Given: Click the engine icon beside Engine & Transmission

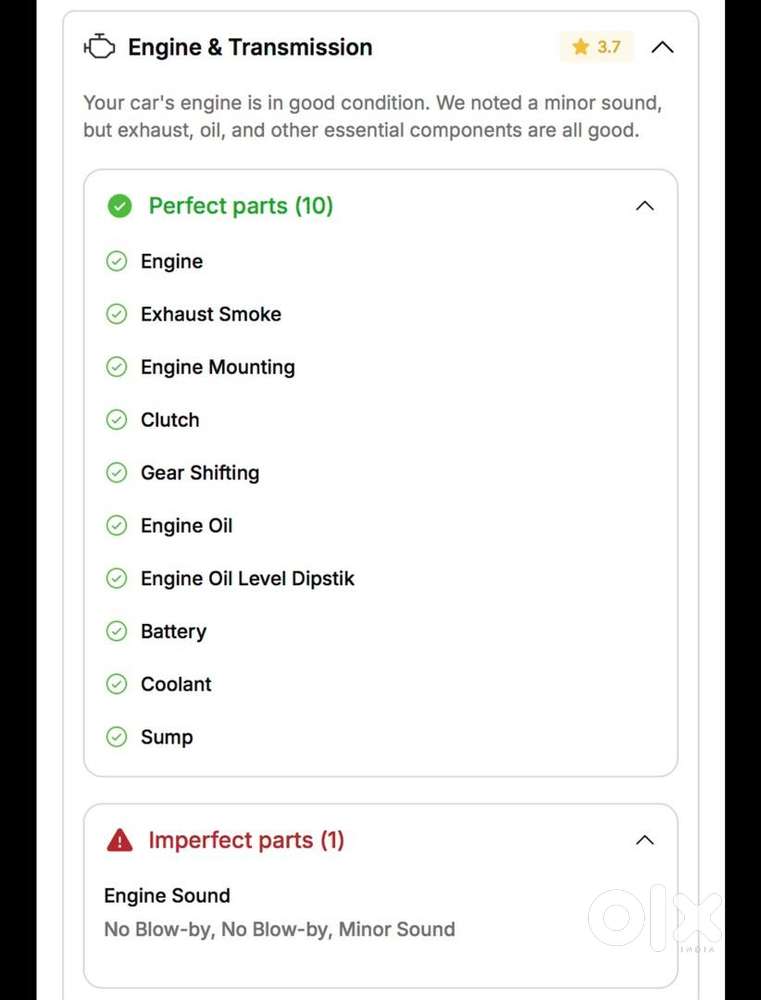Looking at the screenshot, I should [99, 47].
